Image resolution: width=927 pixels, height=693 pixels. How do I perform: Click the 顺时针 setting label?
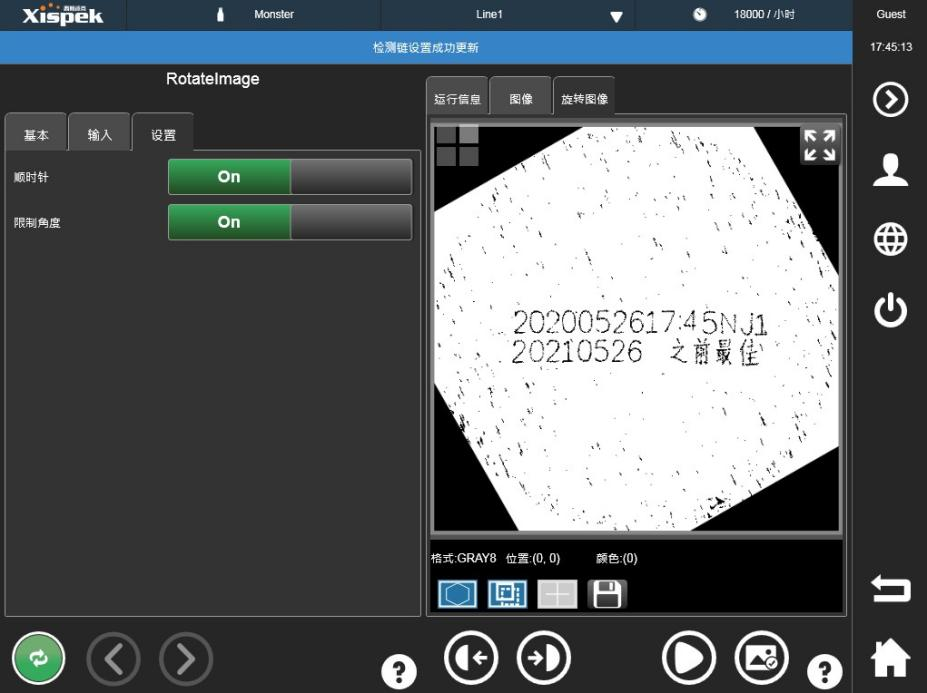coord(31,177)
